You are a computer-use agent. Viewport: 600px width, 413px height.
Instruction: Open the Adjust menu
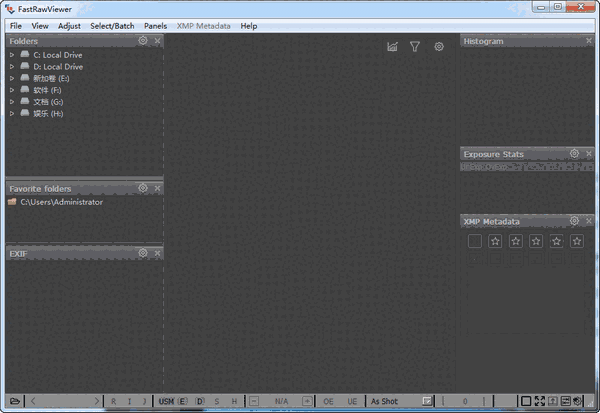tap(69, 25)
